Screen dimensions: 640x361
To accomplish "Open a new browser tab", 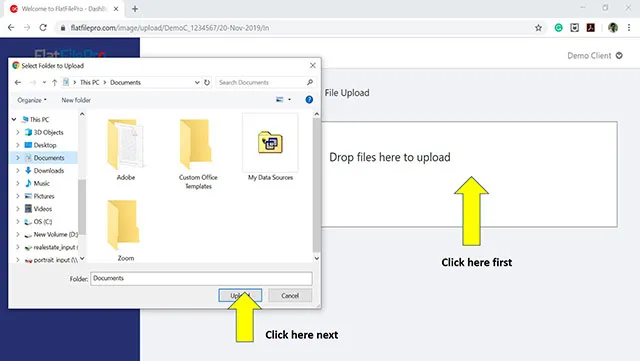I will 135,9.
